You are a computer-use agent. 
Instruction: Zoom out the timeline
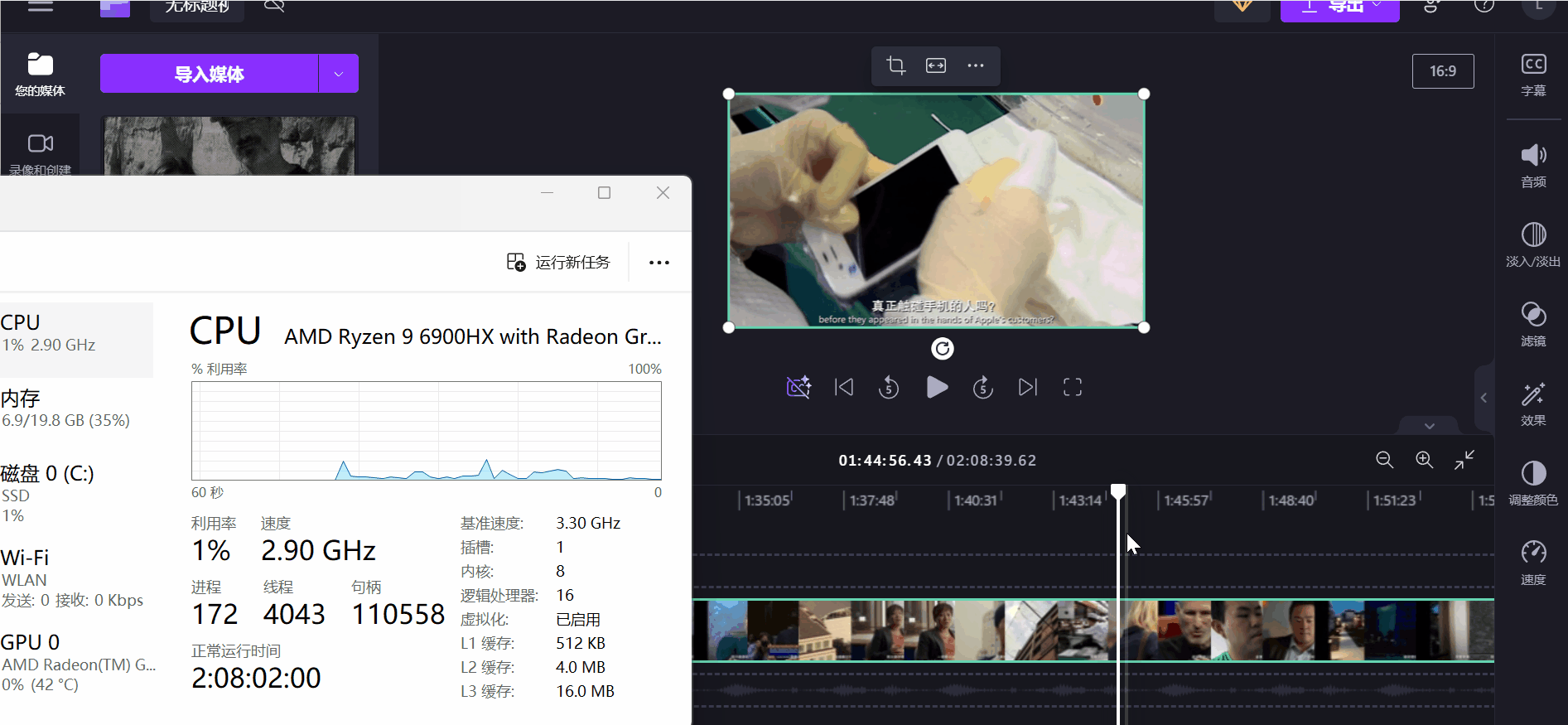[1385, 460]
